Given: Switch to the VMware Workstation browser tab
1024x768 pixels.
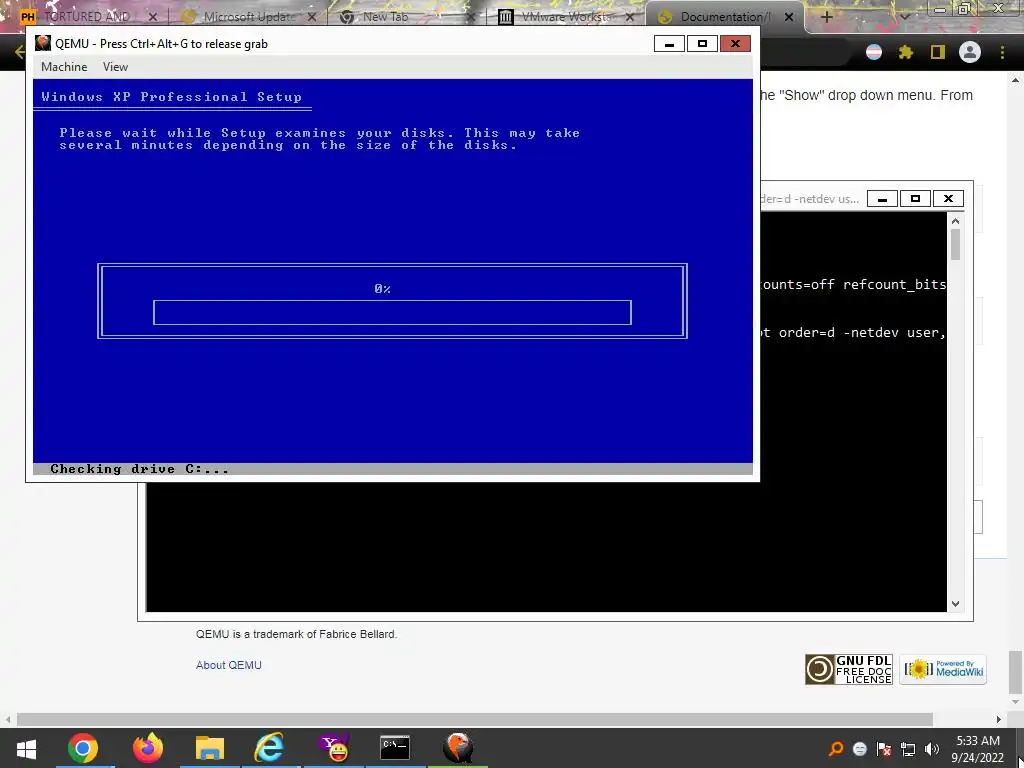Looking at the screenshot, I should coord(565,16).
